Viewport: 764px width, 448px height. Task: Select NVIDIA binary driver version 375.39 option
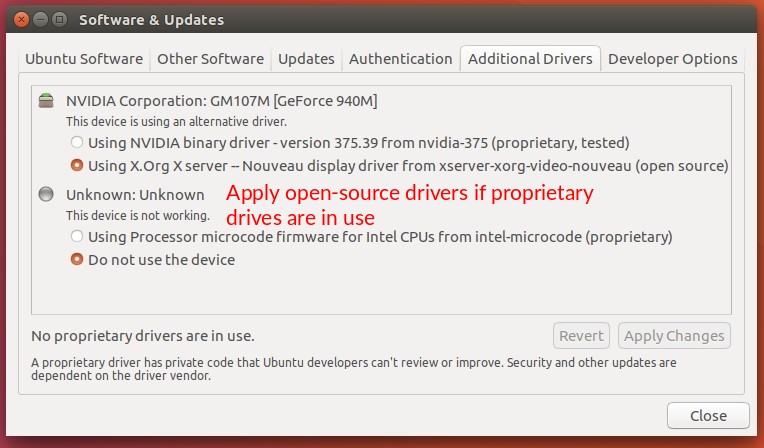350,142
